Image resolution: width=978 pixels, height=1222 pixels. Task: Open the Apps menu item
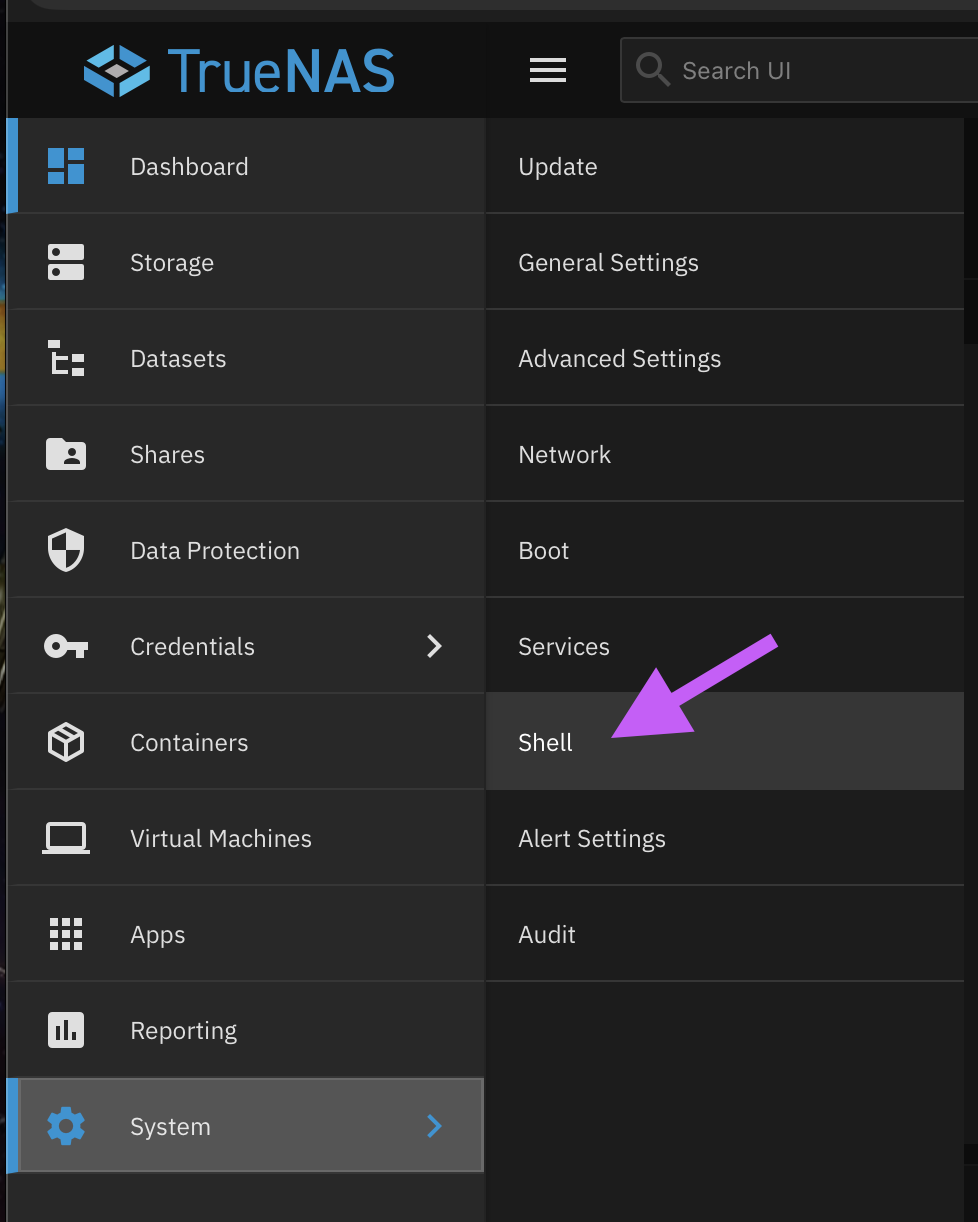[x=158, y=935]
